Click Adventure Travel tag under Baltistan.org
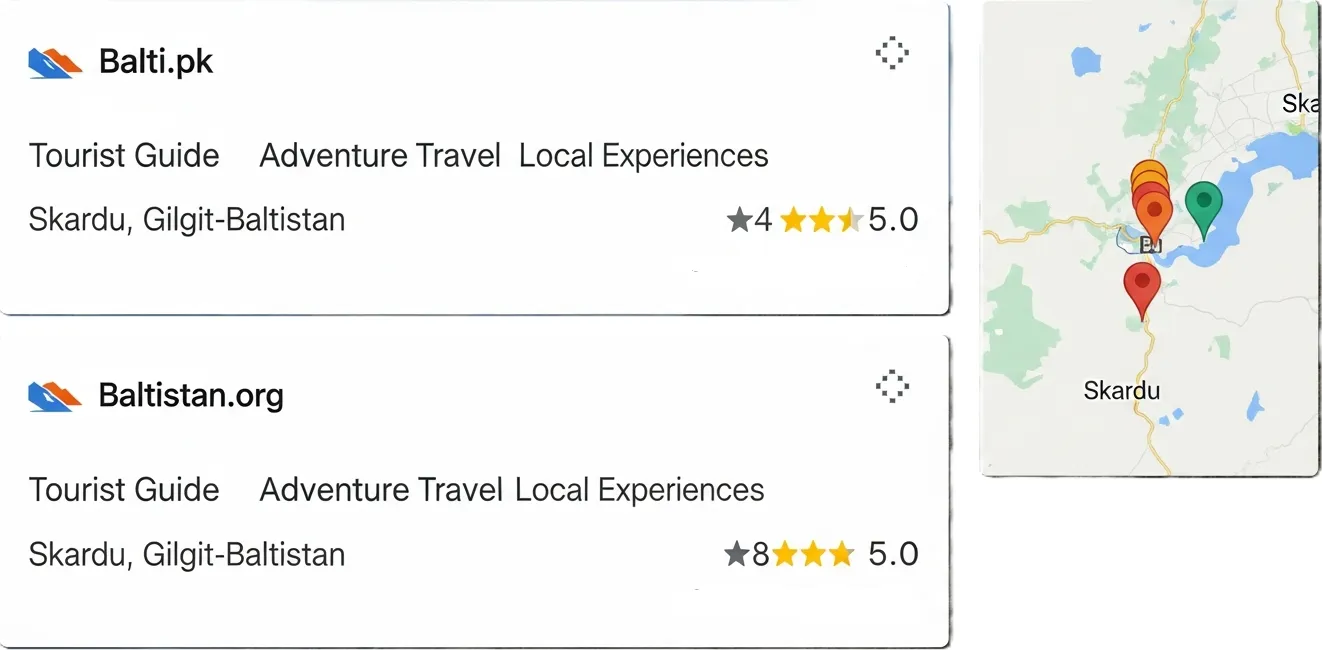 tap(380, 490)
